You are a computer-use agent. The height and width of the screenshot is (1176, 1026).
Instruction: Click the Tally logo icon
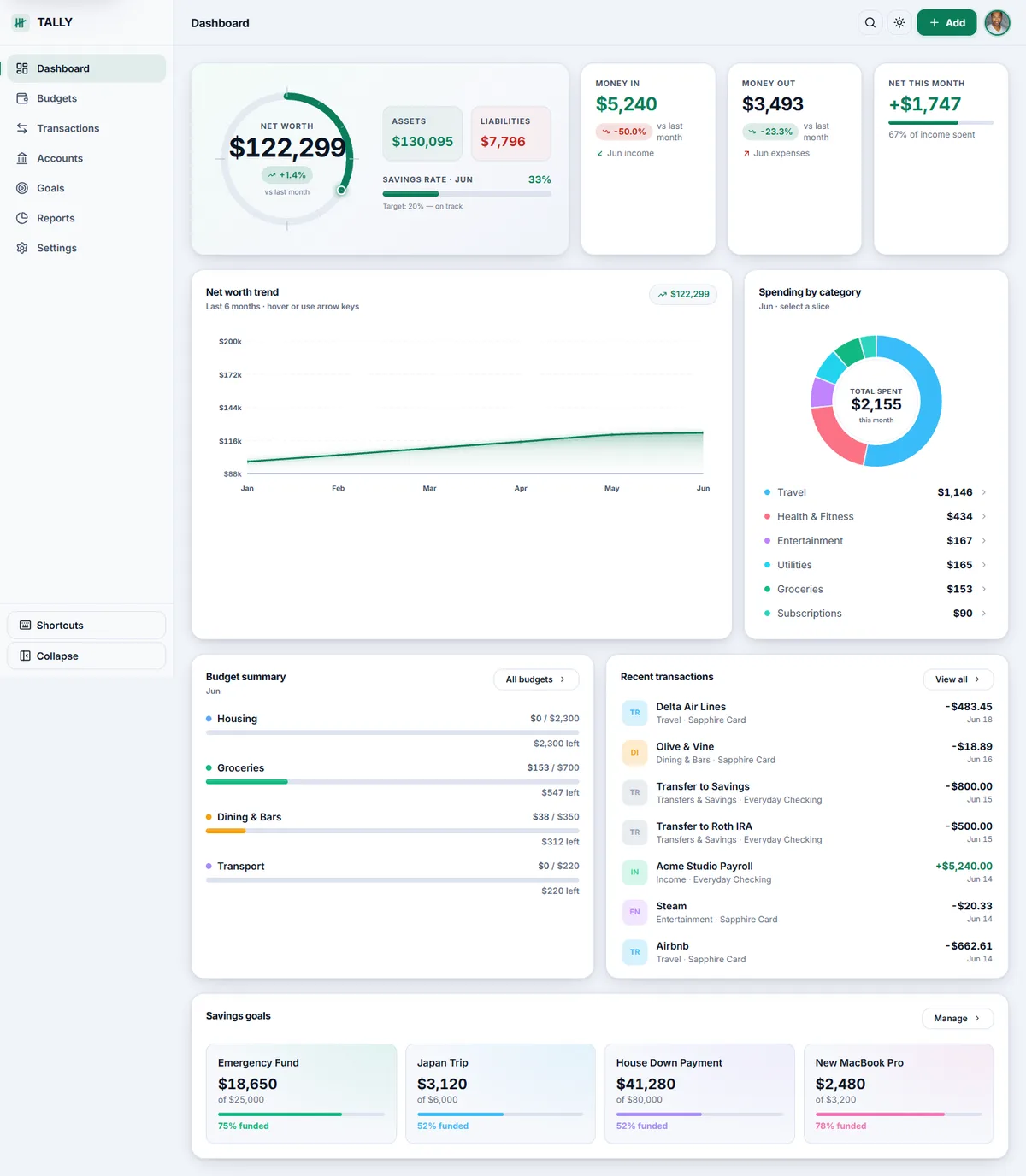(21, 22)
